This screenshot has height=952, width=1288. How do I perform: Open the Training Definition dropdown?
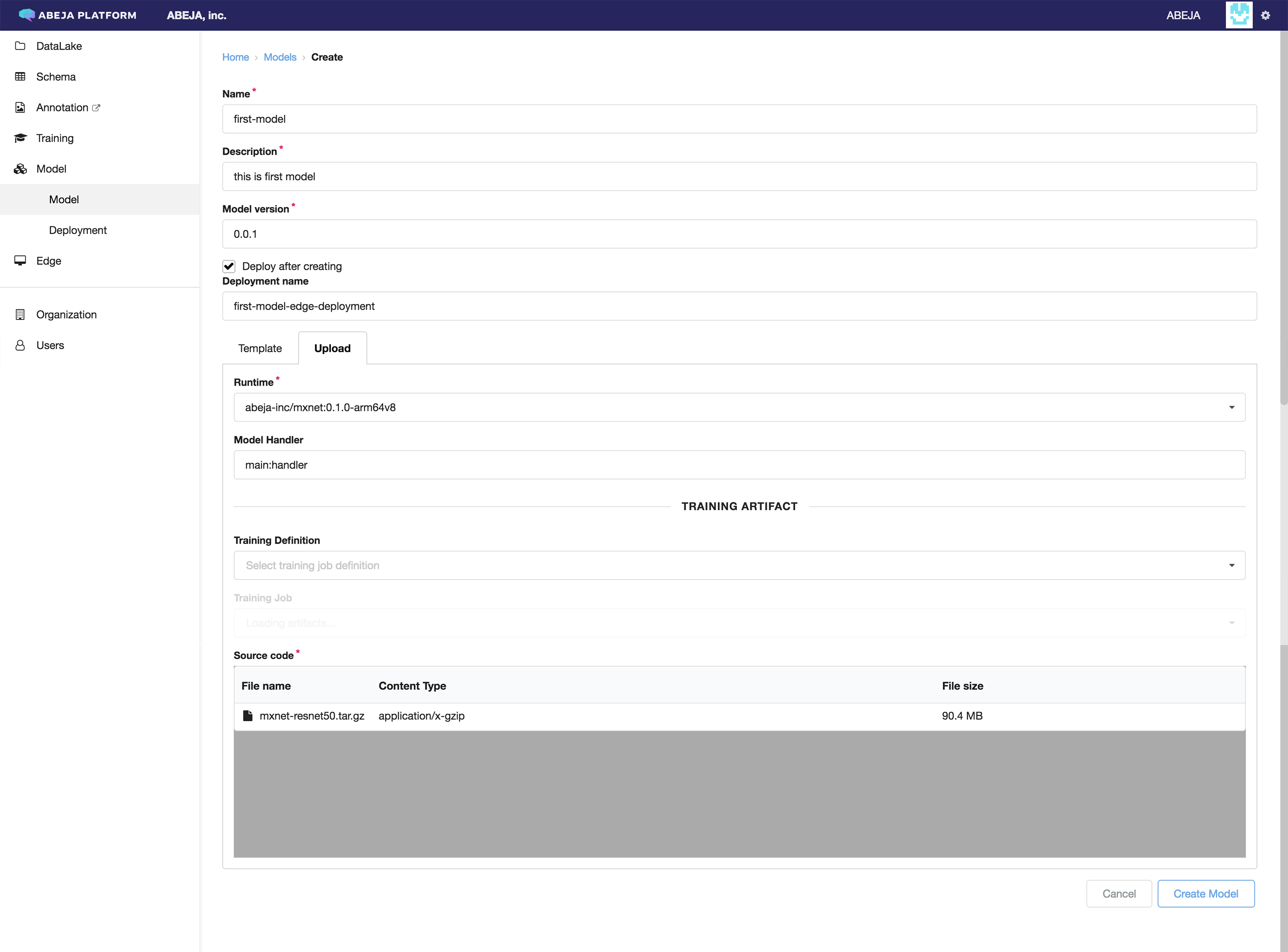739,565
